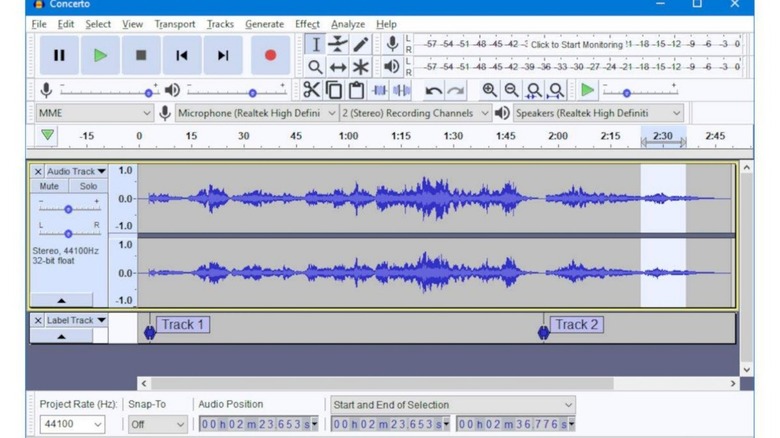This screenshot has width=780, height=438.
Task: Undo the last action
Action: pyautogui.click(x=433, y=90)
